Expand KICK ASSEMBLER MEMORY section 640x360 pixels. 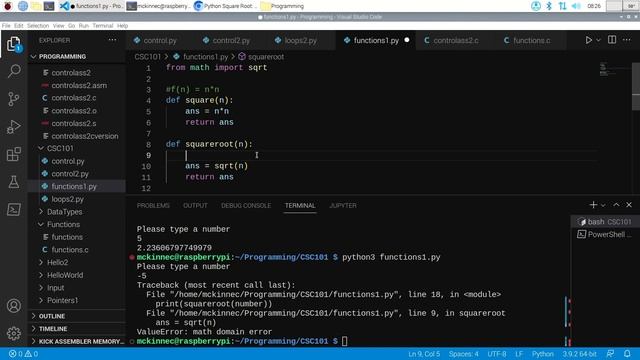coord(77,341)
